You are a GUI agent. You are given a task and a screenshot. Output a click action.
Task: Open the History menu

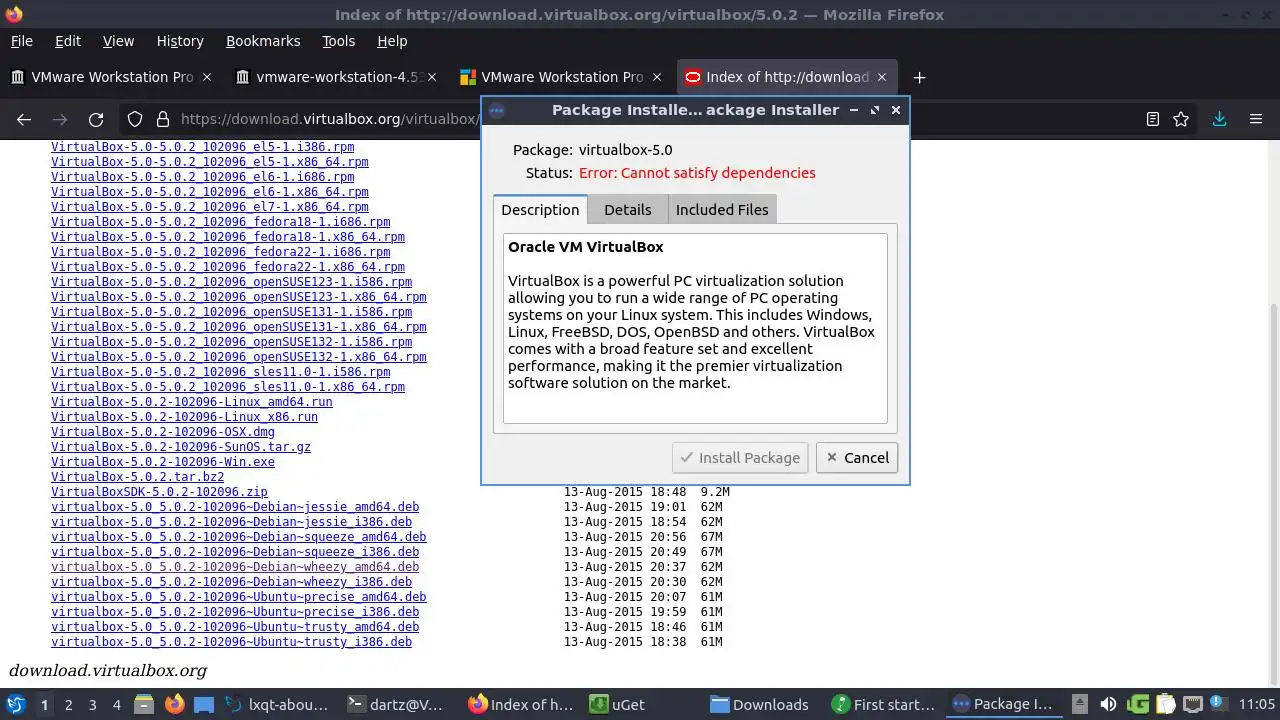click(x=180, y=41)
